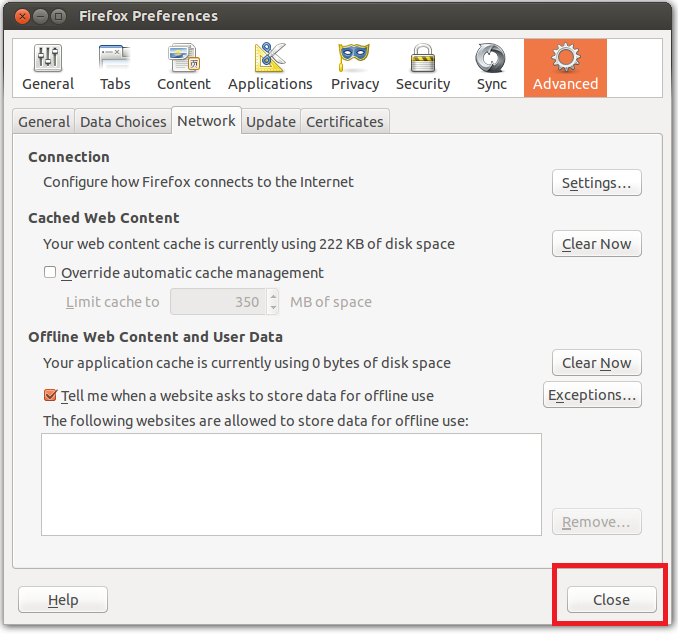Click 'The following websites are allowed' text
The width and height of the screenshot is (678, 634).
(256, 421)
